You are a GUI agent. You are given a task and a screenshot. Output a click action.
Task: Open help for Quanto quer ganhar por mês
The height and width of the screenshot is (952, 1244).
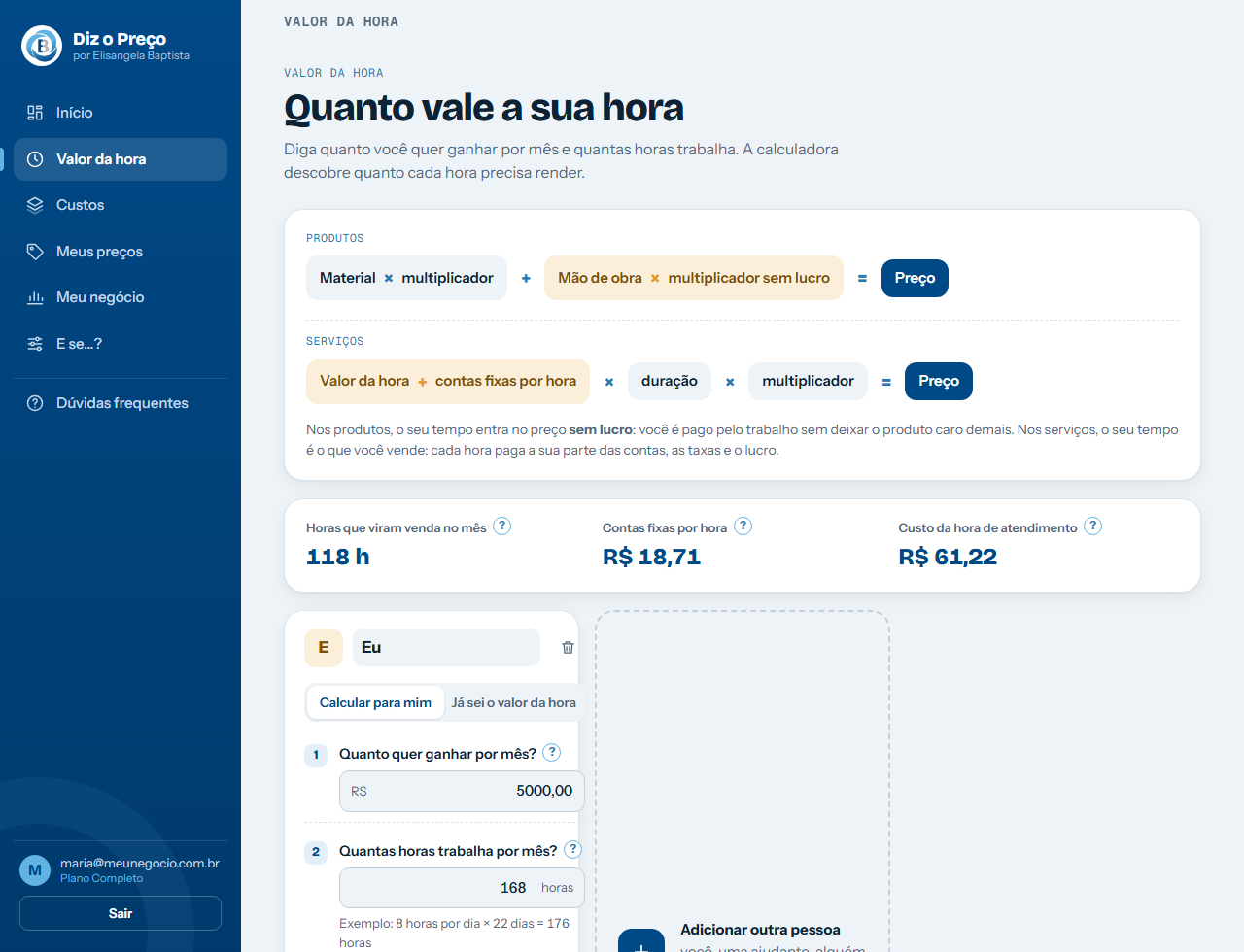point(552,752)
